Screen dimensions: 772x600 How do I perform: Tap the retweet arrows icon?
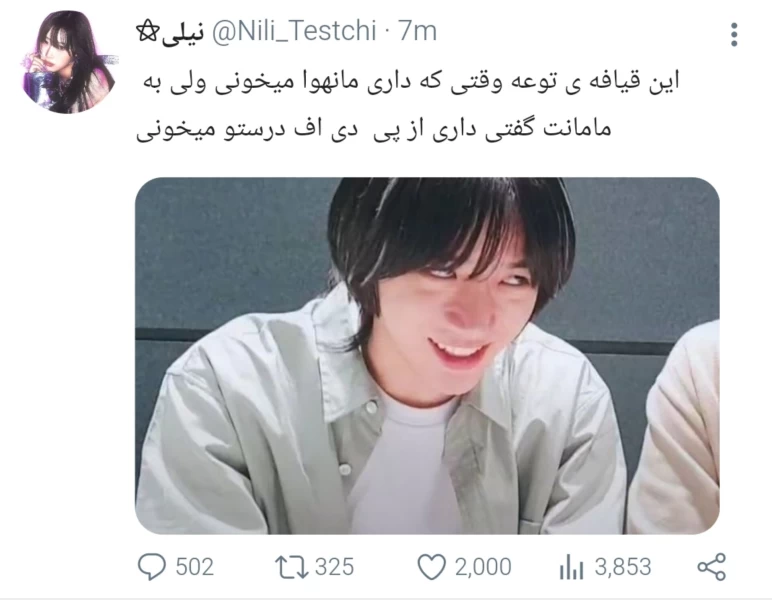[291, 567]
